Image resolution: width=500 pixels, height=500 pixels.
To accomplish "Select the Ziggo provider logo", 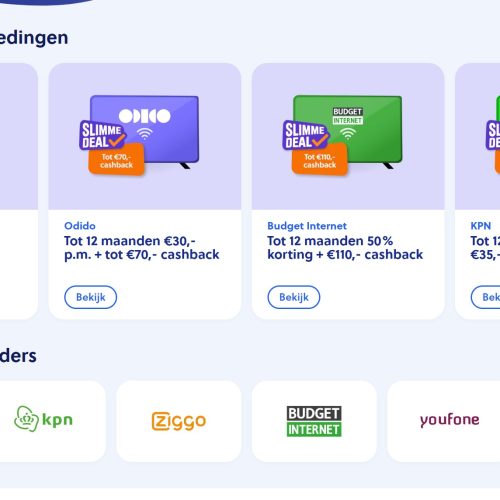I will click(179, 421).
